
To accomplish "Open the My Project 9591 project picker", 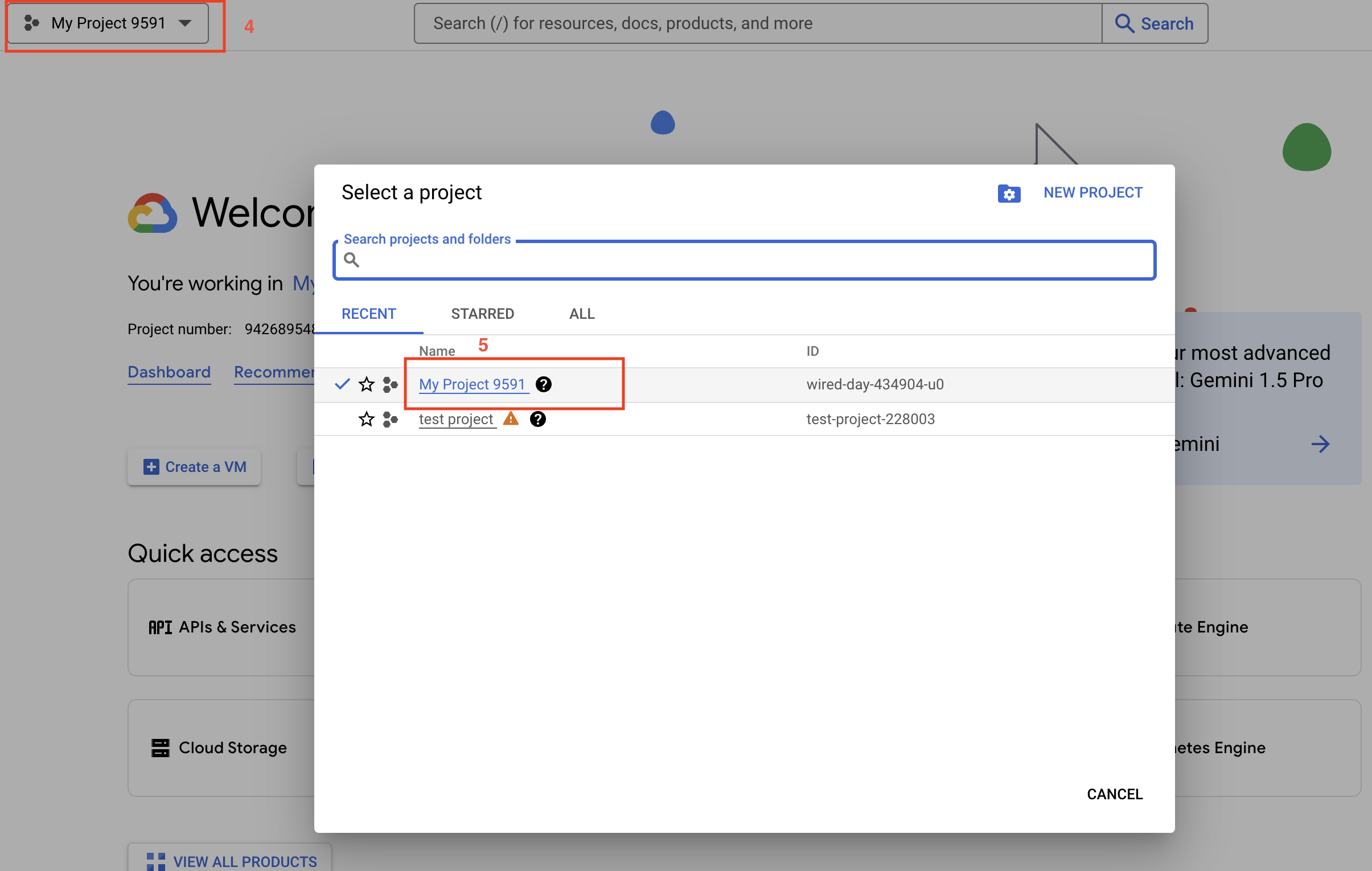I will tap(108, 23).
